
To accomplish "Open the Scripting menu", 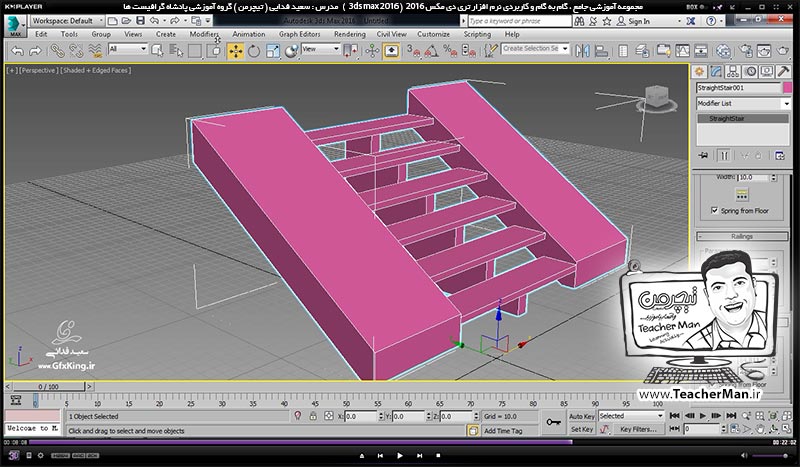I will click(x=477, y=34).
